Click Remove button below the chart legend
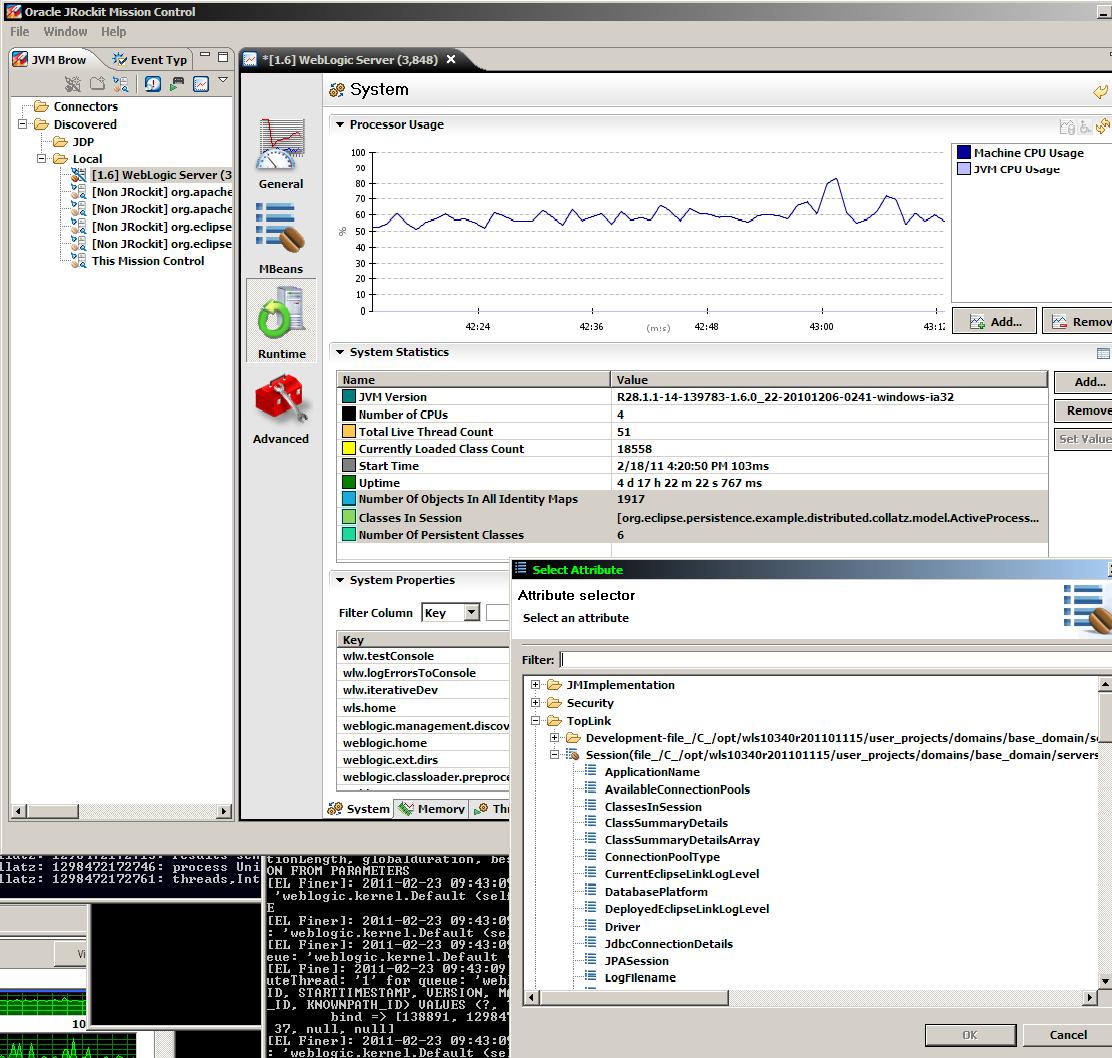Viewport: 1112px width, 1058px height. (1078, 322)
